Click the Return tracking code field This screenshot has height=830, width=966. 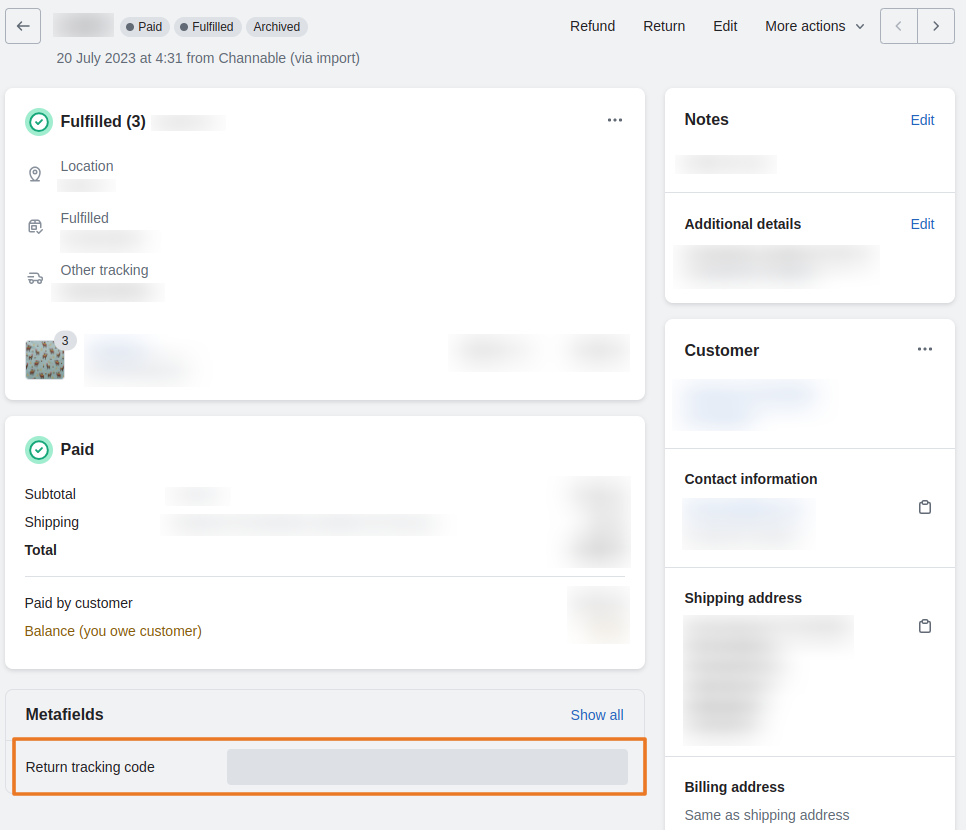coord(427,767)
